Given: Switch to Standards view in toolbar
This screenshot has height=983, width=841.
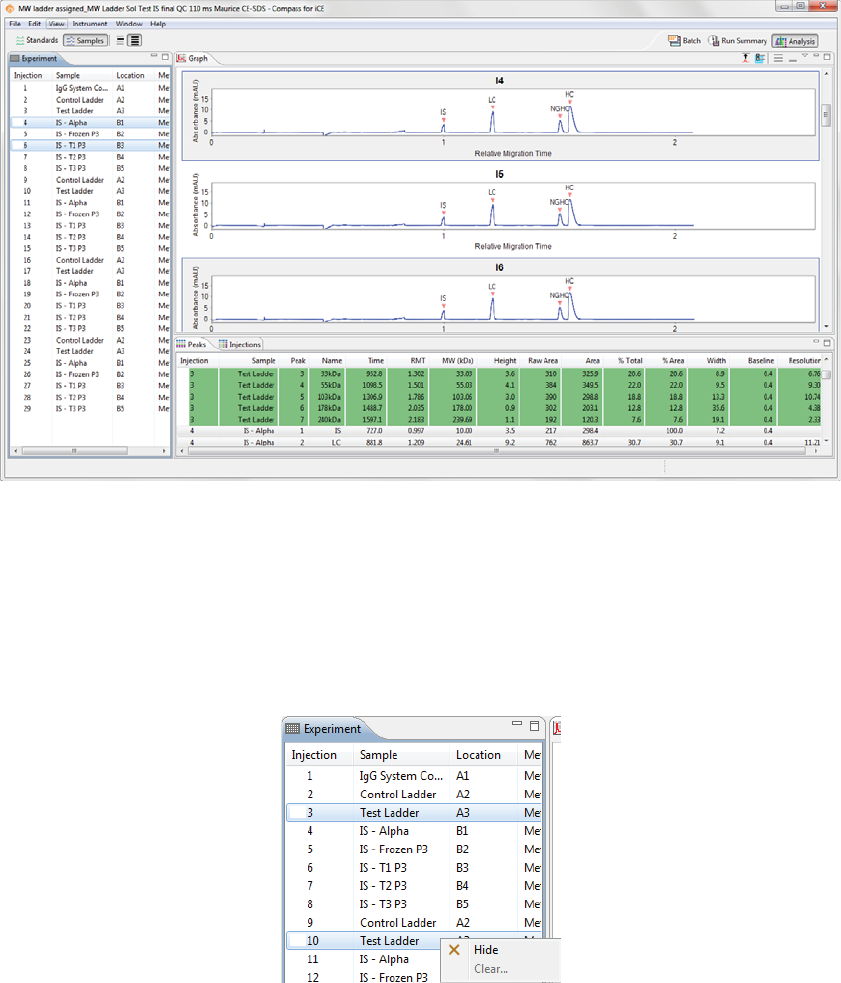Looking at the screenshot, I should tap(37, 40).
